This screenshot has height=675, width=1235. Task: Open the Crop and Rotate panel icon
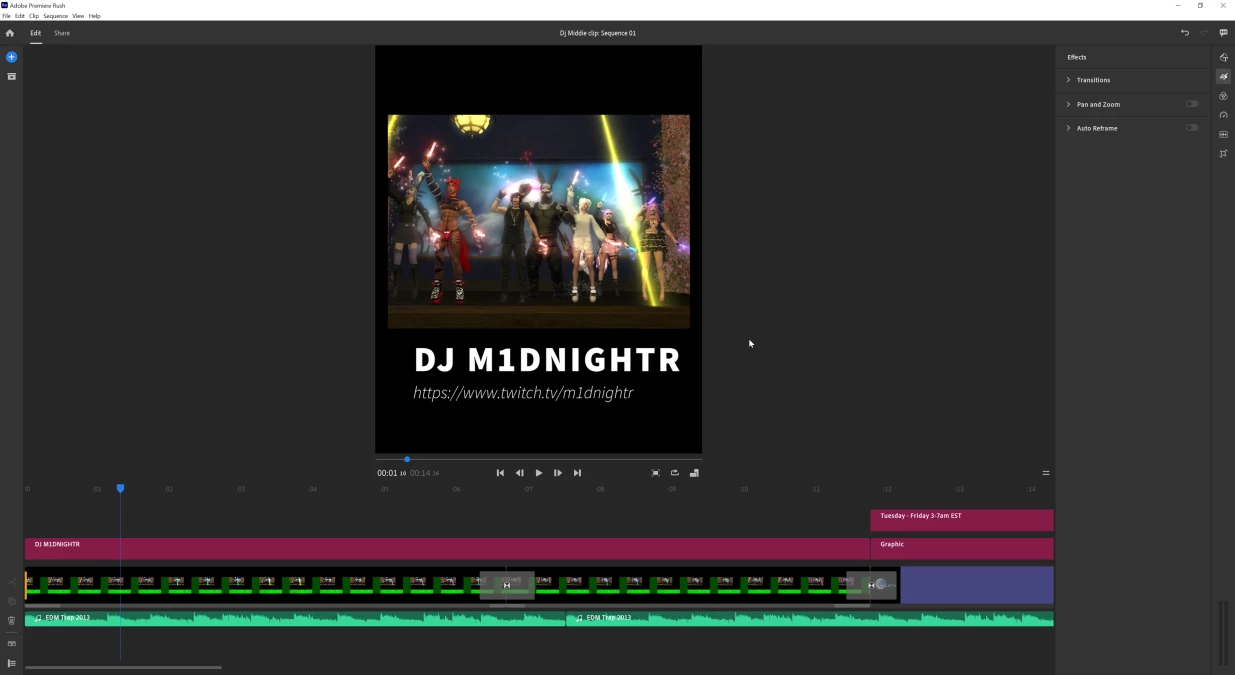(1223, 154)
